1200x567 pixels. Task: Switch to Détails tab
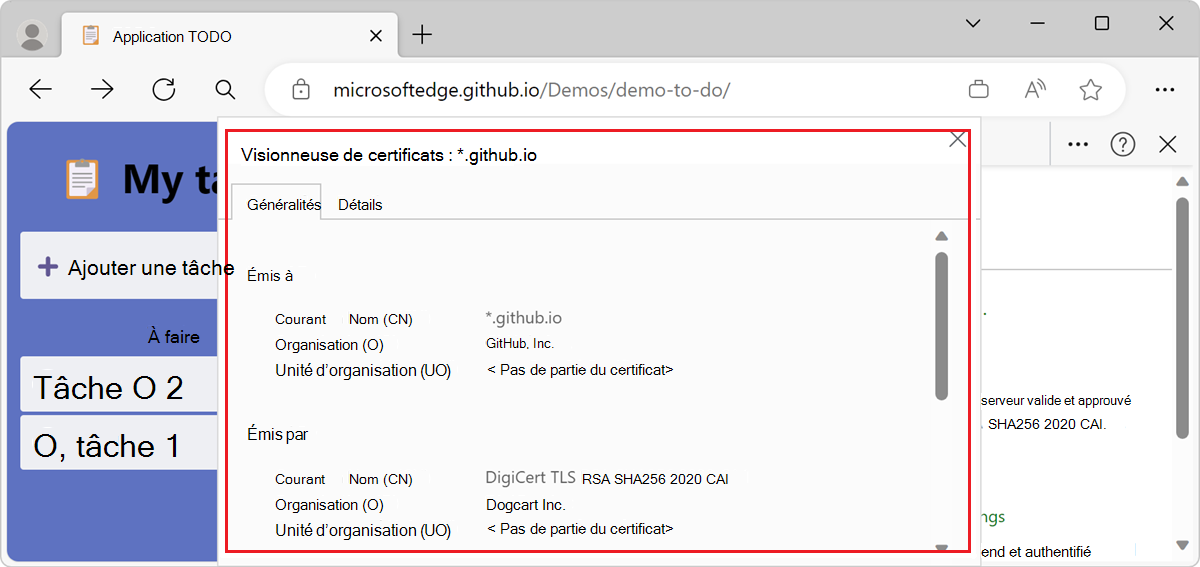click(360, 204)
